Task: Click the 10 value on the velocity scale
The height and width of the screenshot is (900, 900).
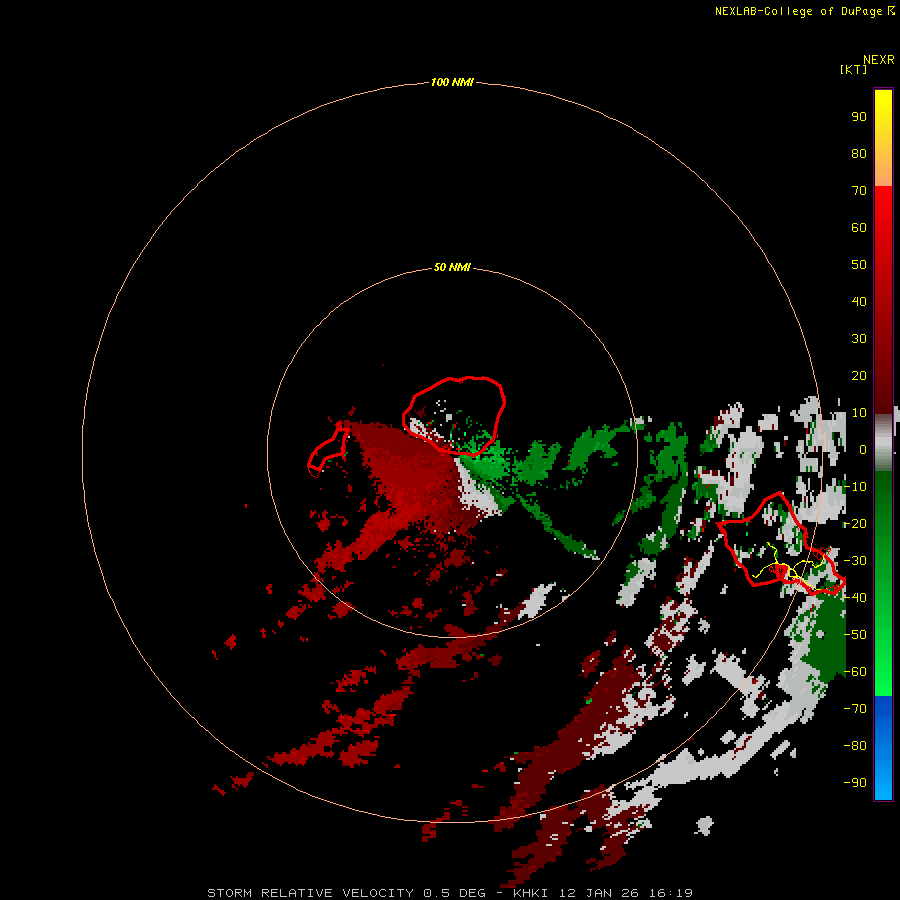Action: [x=859, y=413]
